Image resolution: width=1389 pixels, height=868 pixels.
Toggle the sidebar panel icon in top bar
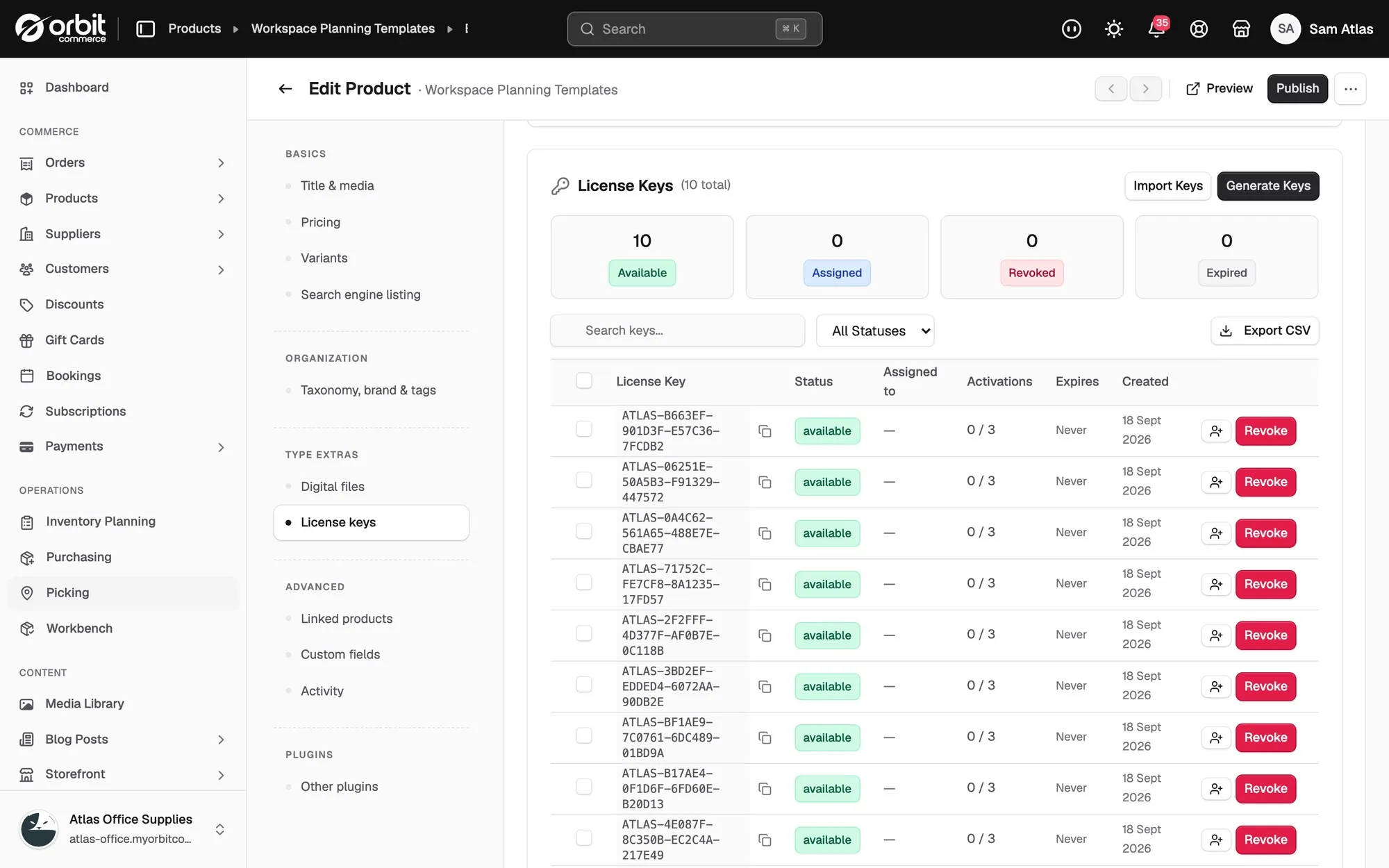(x=145, y=28)
